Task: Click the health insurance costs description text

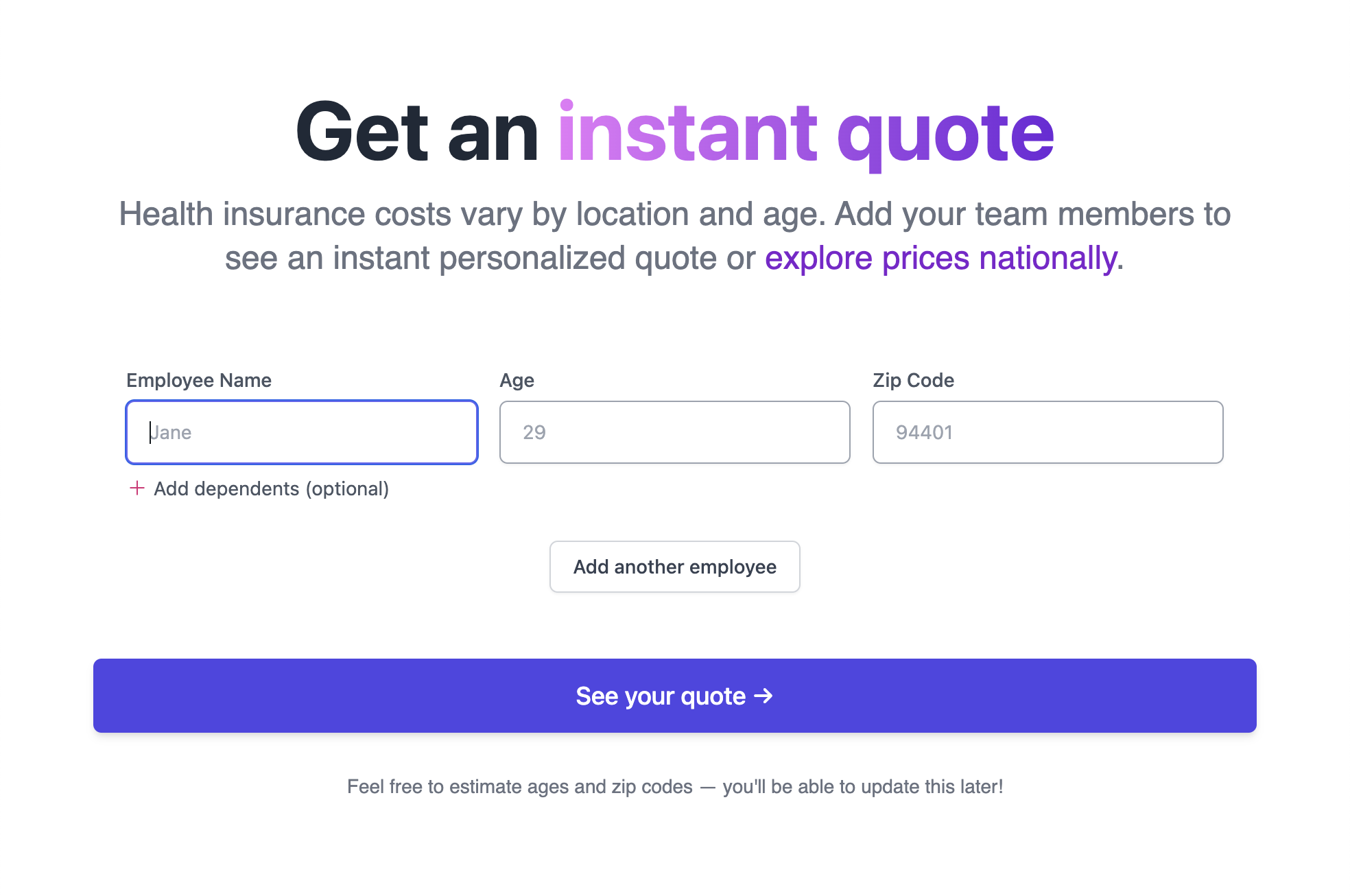Action: [675, 213]
